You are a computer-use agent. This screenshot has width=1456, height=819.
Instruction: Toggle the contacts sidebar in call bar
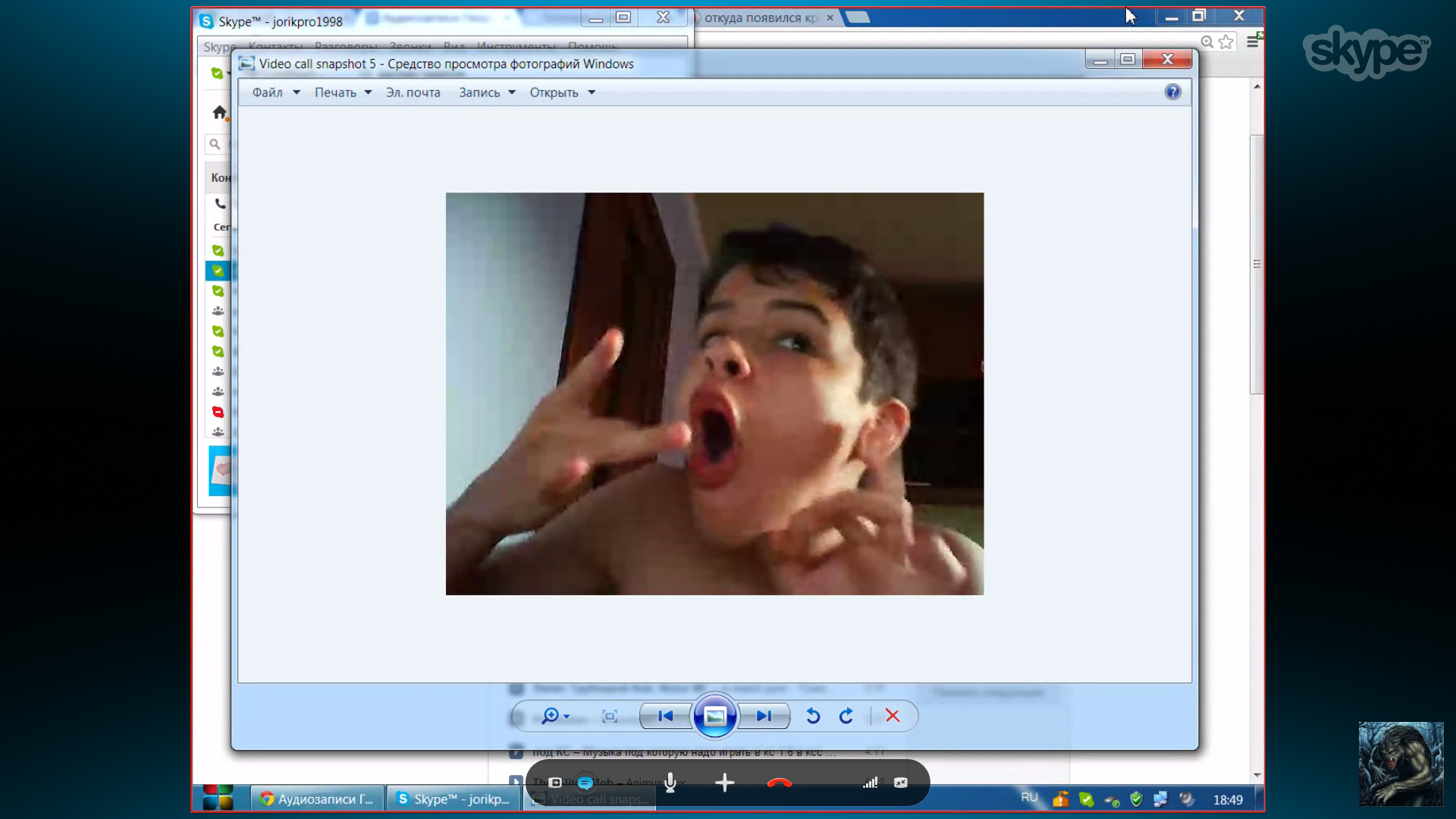point(556,783)
